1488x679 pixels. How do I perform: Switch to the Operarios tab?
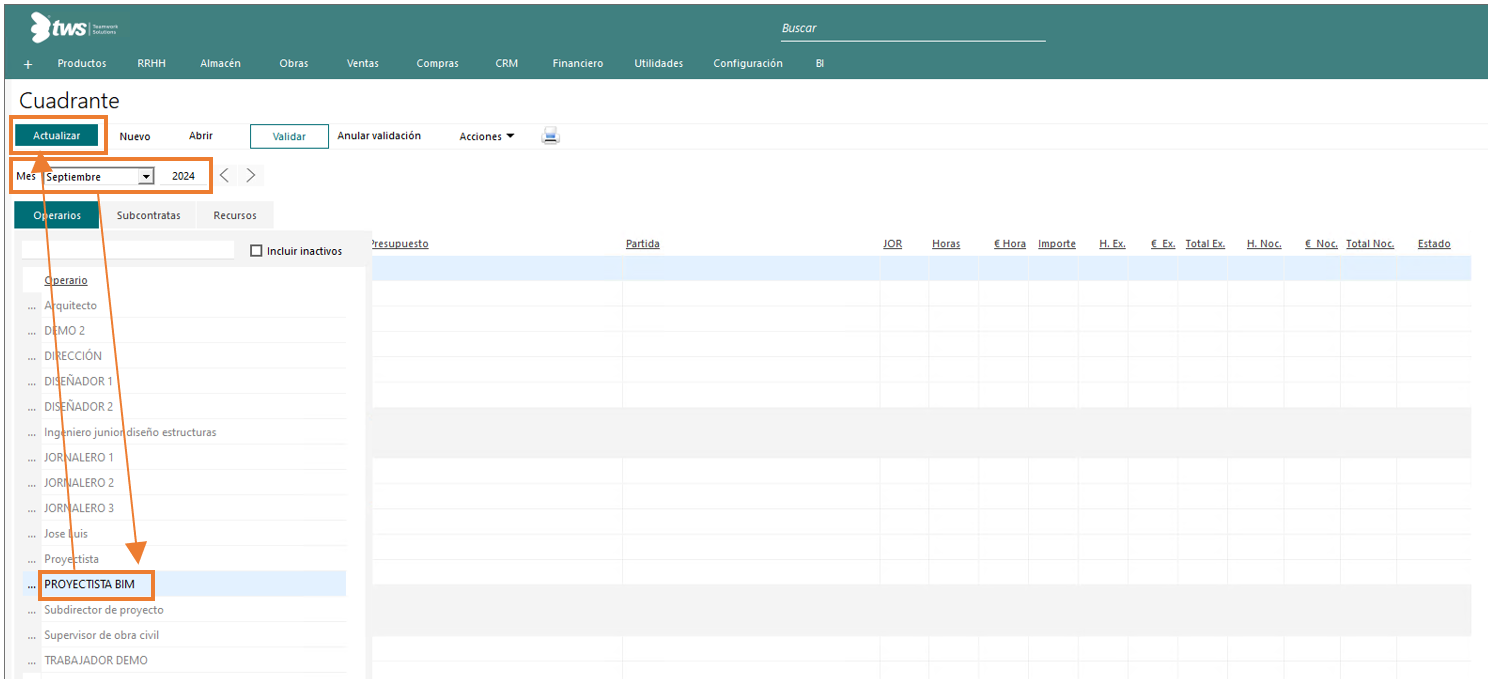57,215
